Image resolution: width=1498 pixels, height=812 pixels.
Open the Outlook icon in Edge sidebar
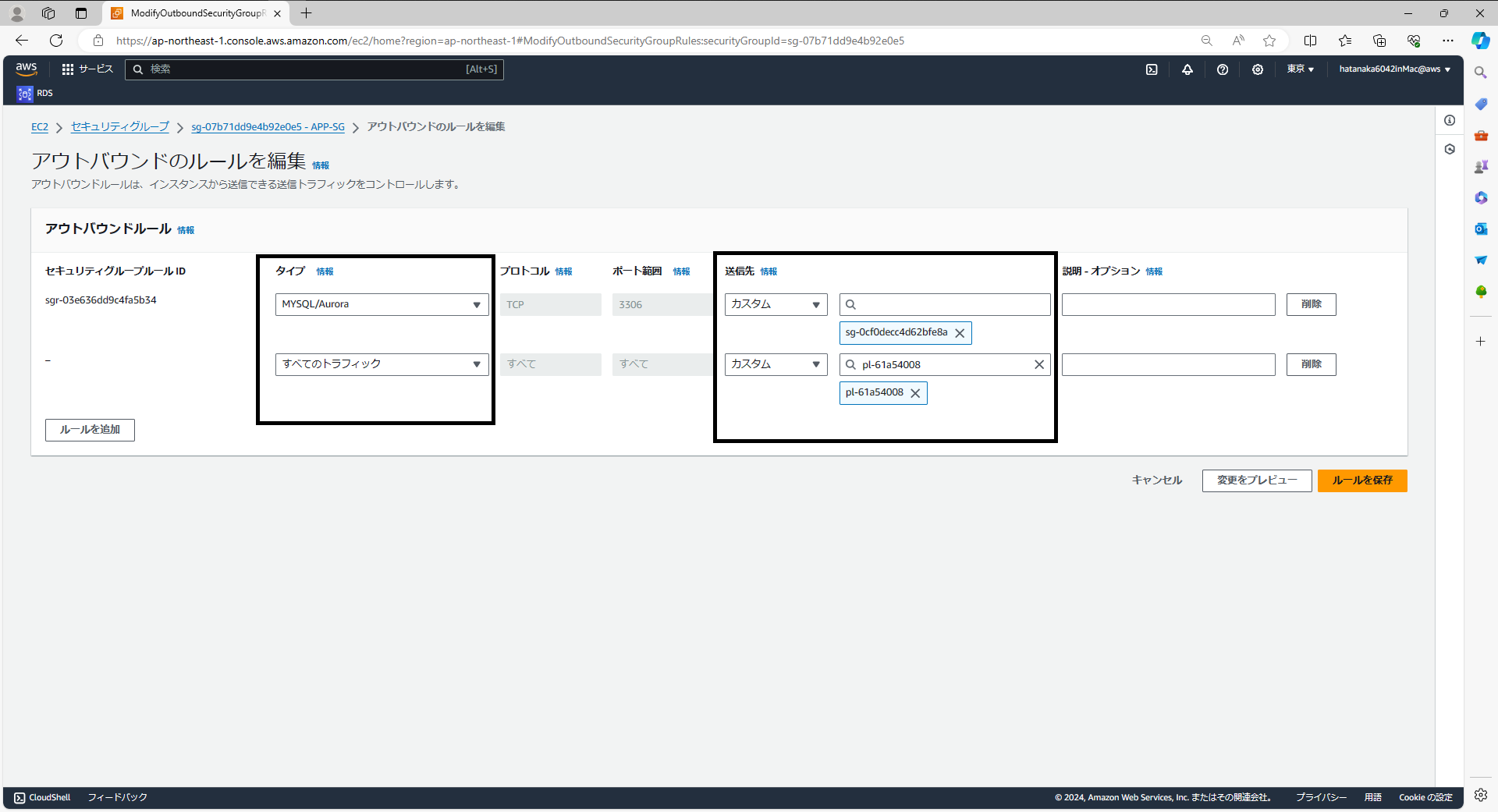[x=1481, y=229]
